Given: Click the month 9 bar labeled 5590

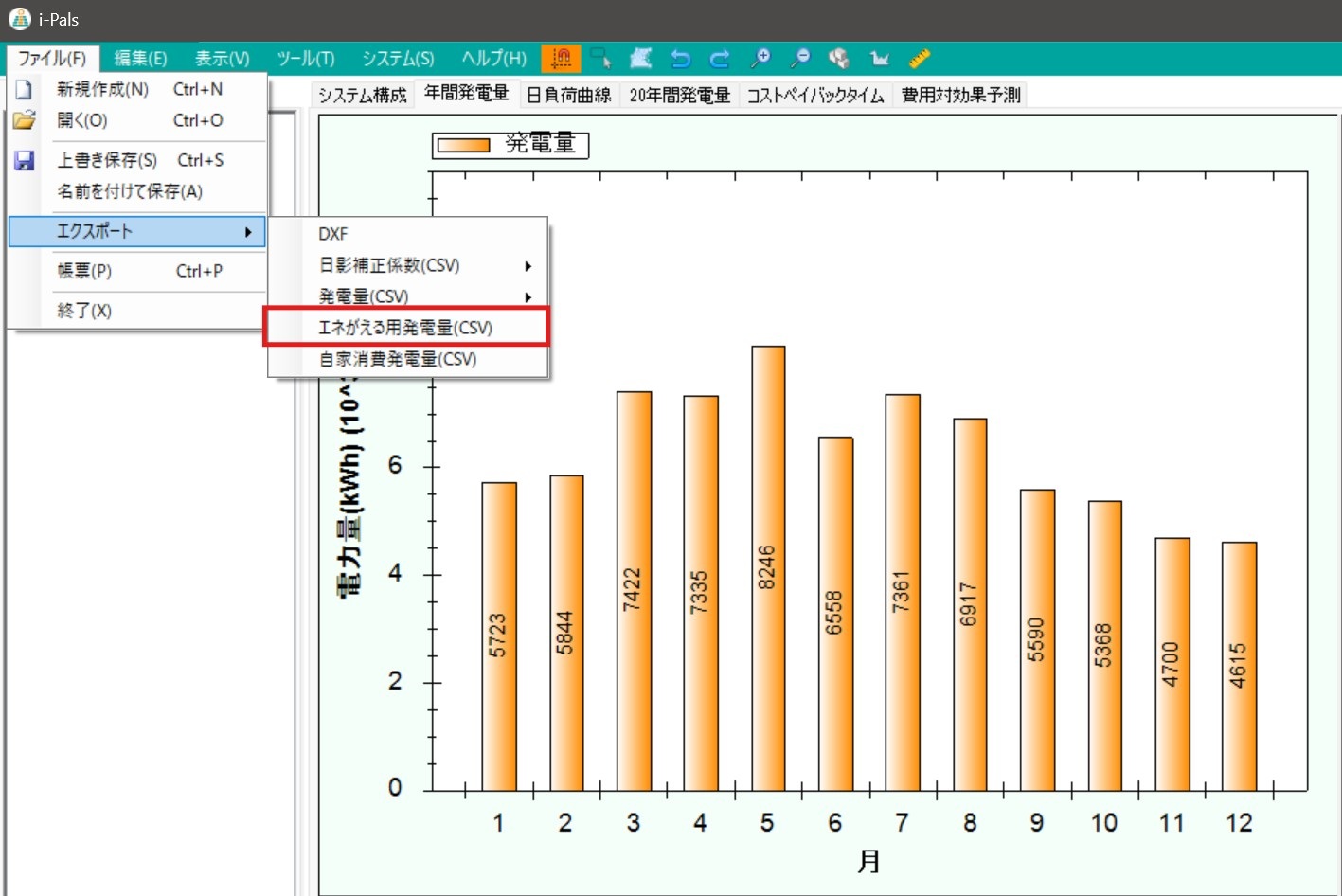Looking at the screenshot, I should pyautogui.click(x=1037, y=640).
